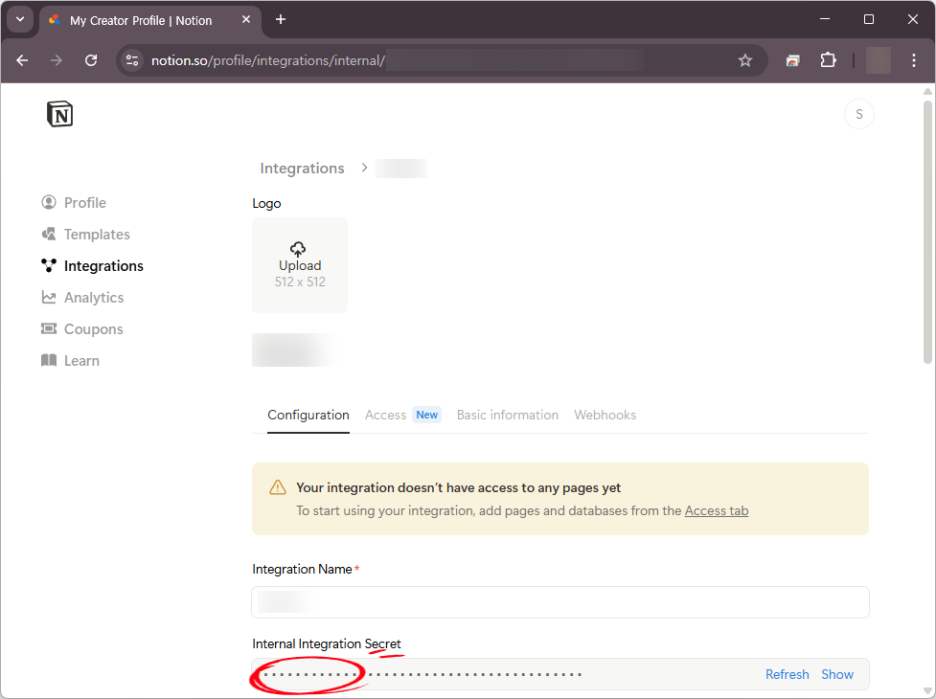Screen dimensions: 936x699
Task: Maximize the browser window
Action: click(x=869, y=19)
